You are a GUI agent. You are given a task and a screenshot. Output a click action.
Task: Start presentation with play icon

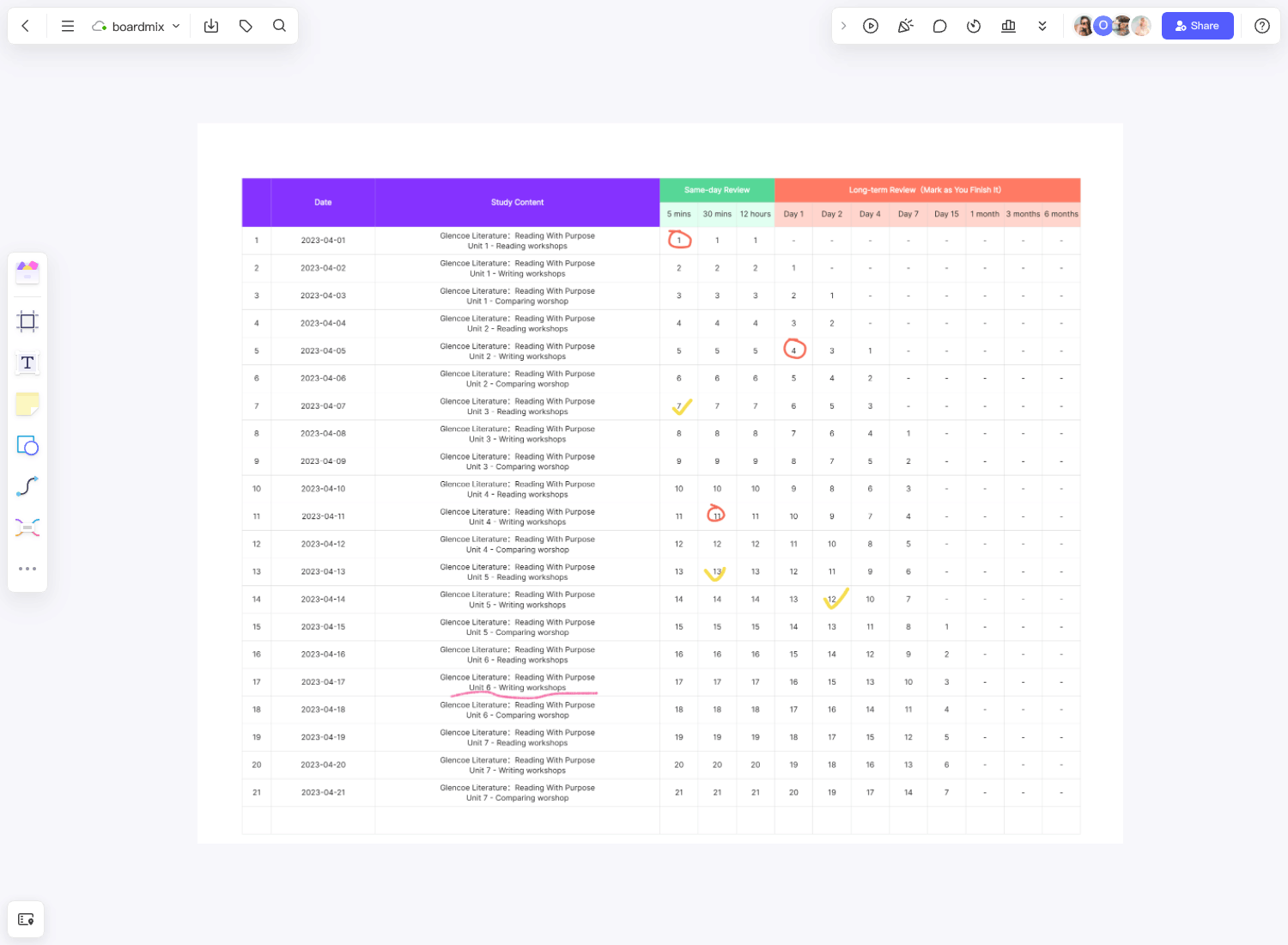point(871,26)
